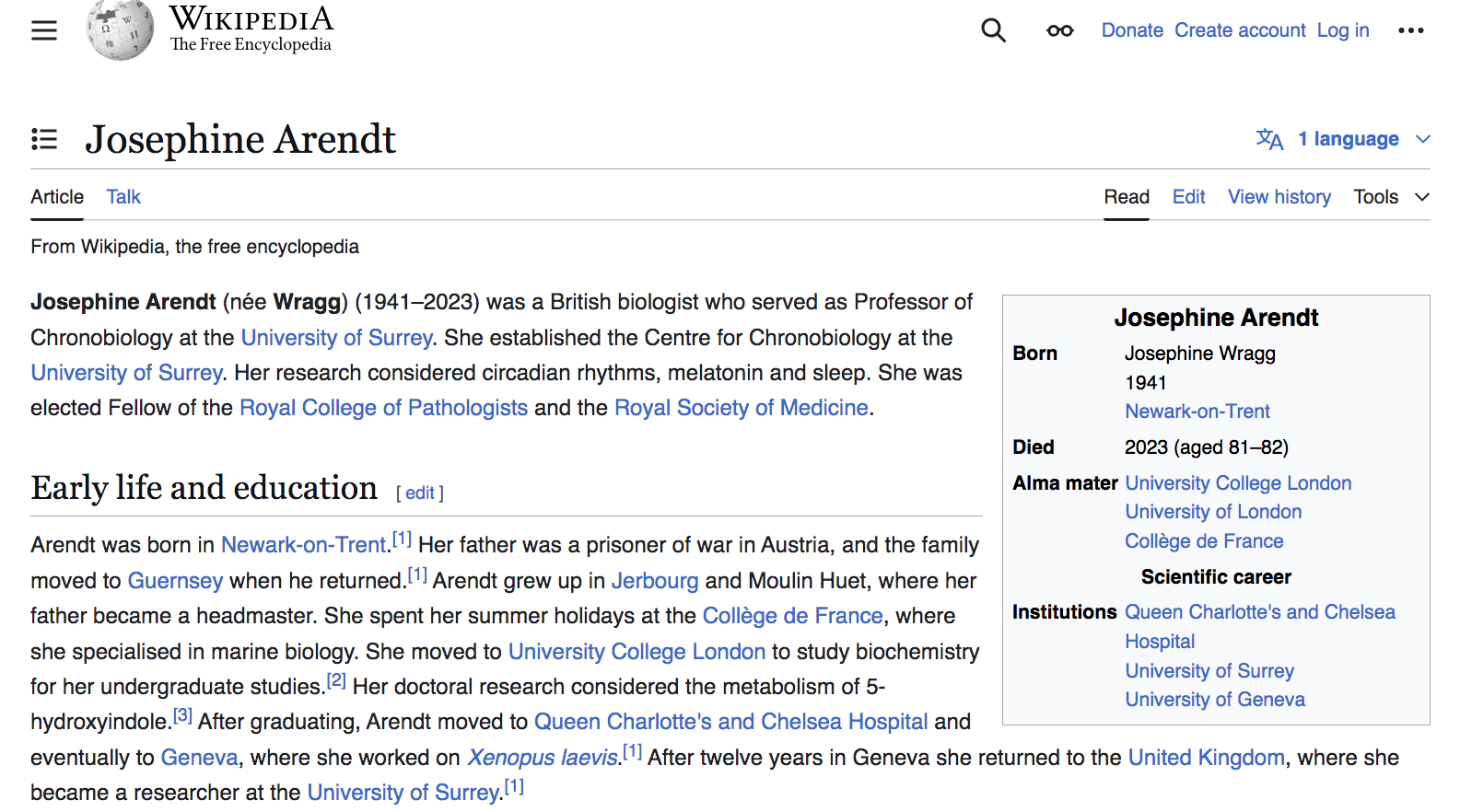Click the Log in link
The height and width of the screenshot is (812, 1460).
[x=1343, y=30]
